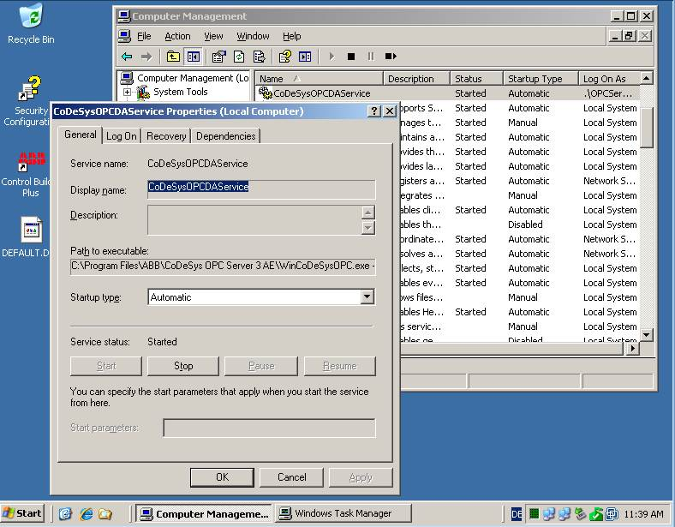Image resolution: width=675 pixels, height=527 pixels.
Task: Click the green checkmark tray icon
Action: click(596, 514)
